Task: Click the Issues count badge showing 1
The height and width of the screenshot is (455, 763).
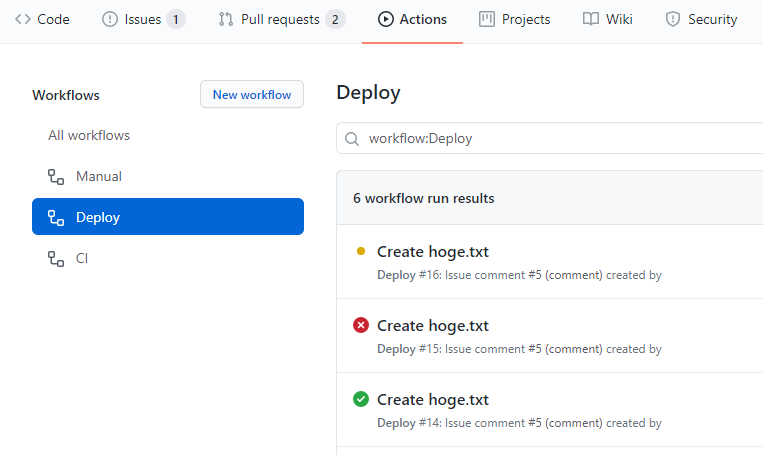Action: [x=176, y=19]
